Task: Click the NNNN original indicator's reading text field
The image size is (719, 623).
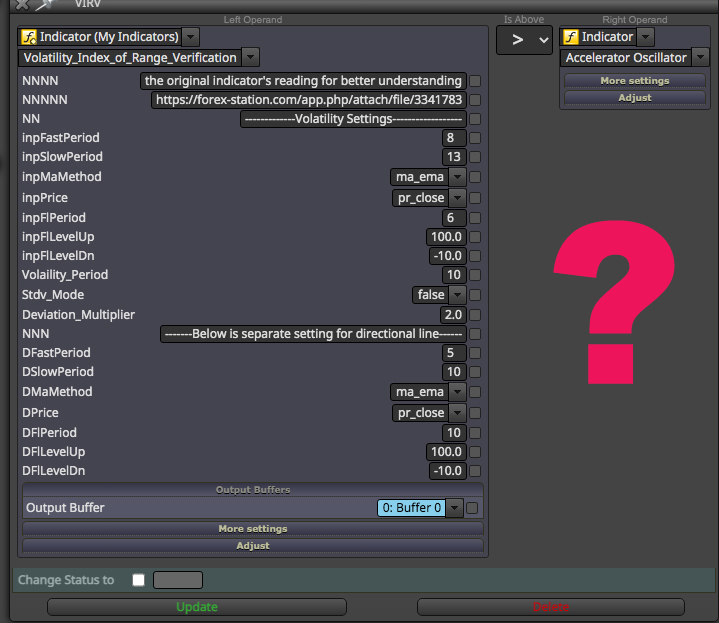Action: (x=303, y=81)
